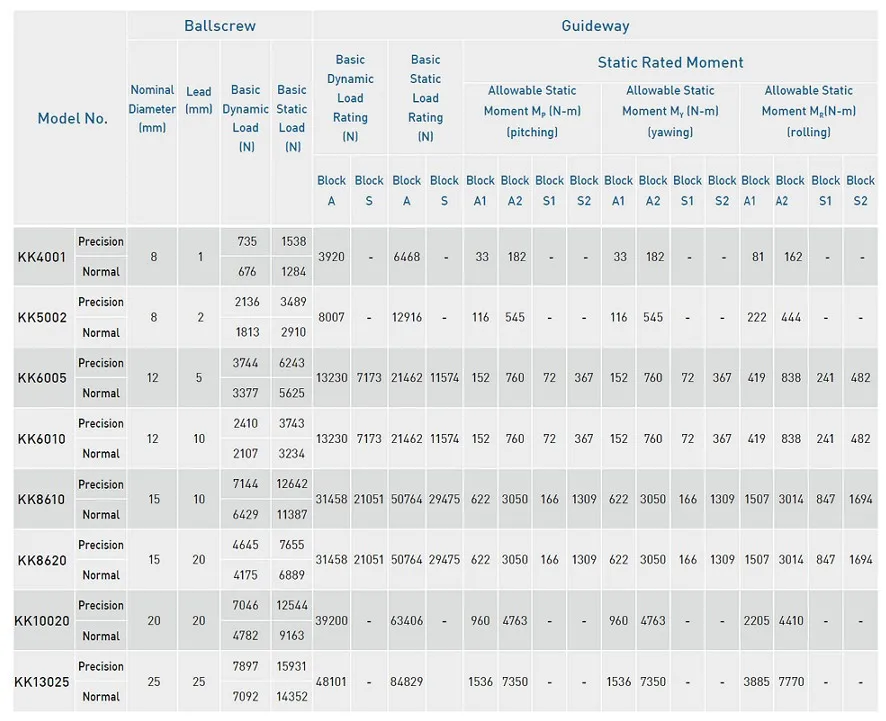886x721 pixels.
Task: Click the value 12642
Action: (x=292, y=484)
